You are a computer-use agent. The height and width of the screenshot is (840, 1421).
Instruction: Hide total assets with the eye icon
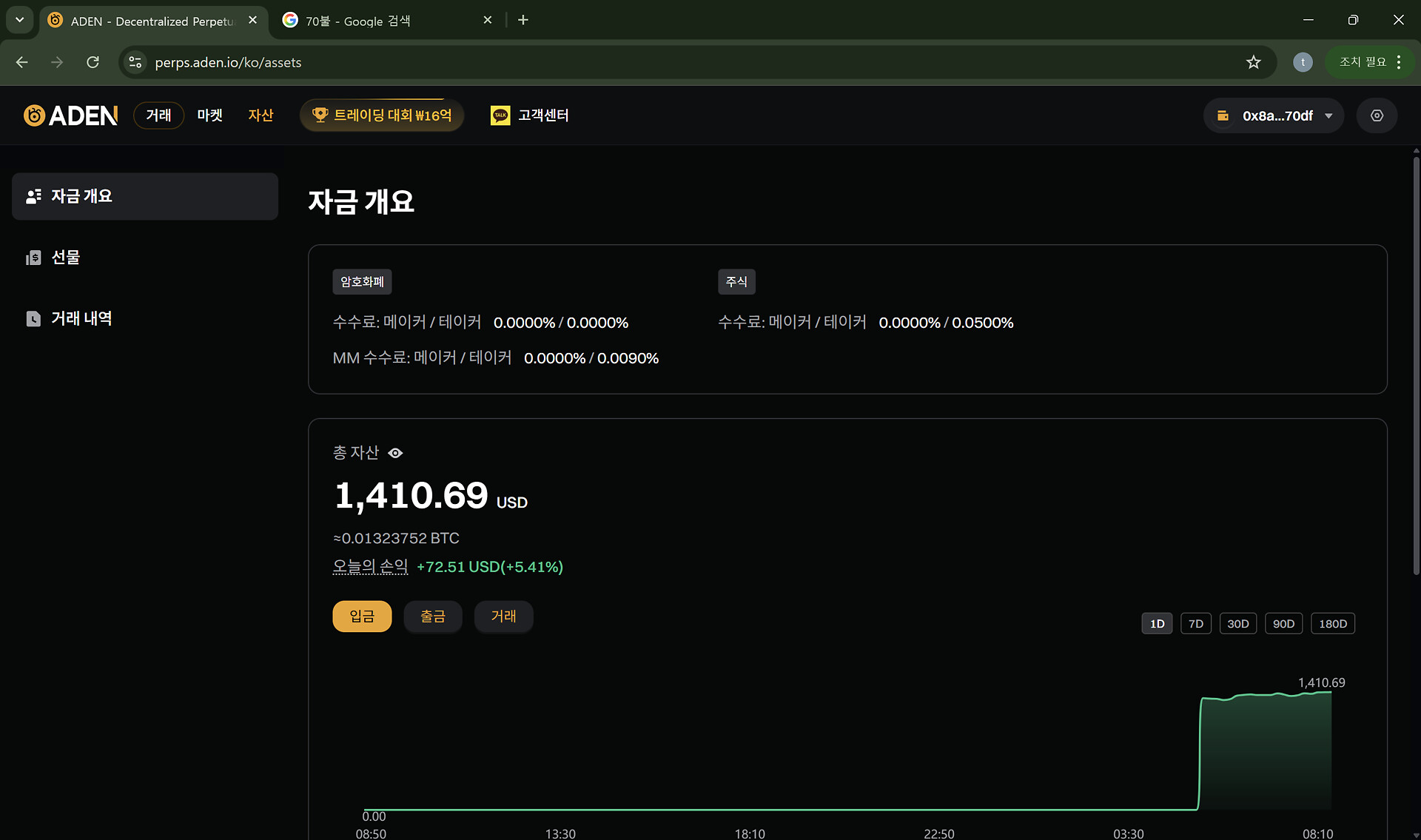click(396, 453)
